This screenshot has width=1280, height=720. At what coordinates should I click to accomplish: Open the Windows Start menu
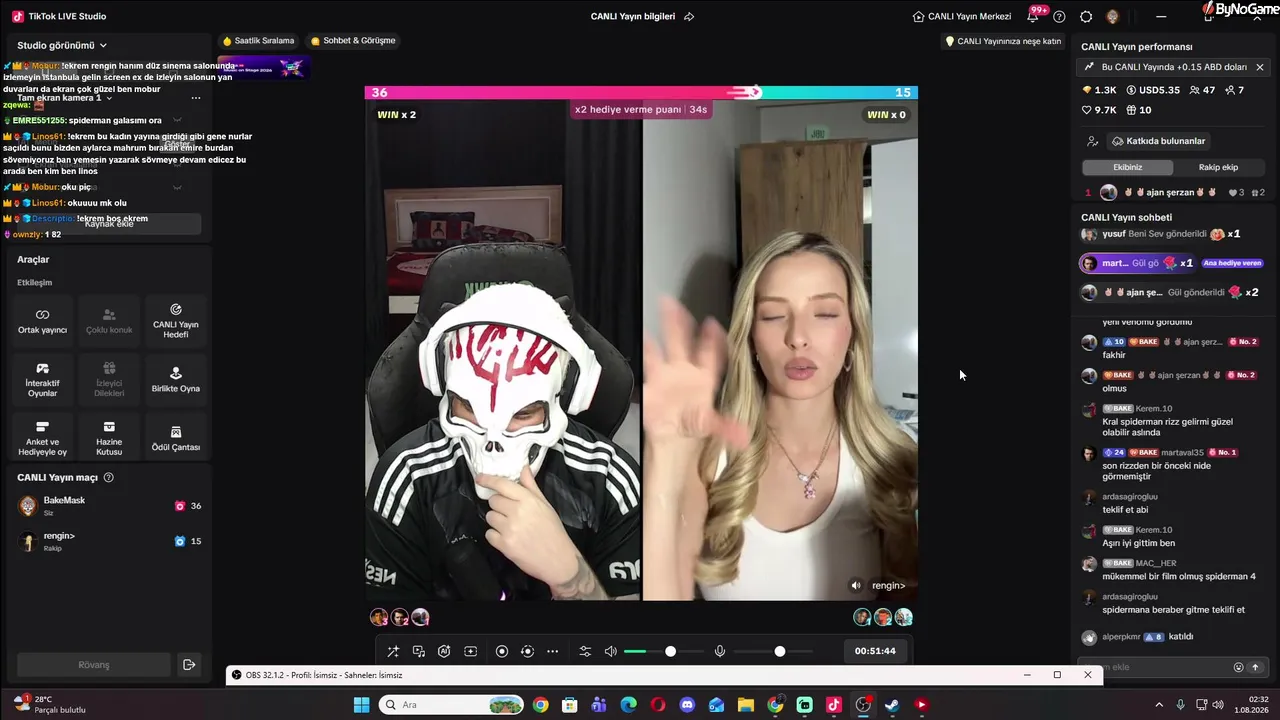tap(361, 705)
